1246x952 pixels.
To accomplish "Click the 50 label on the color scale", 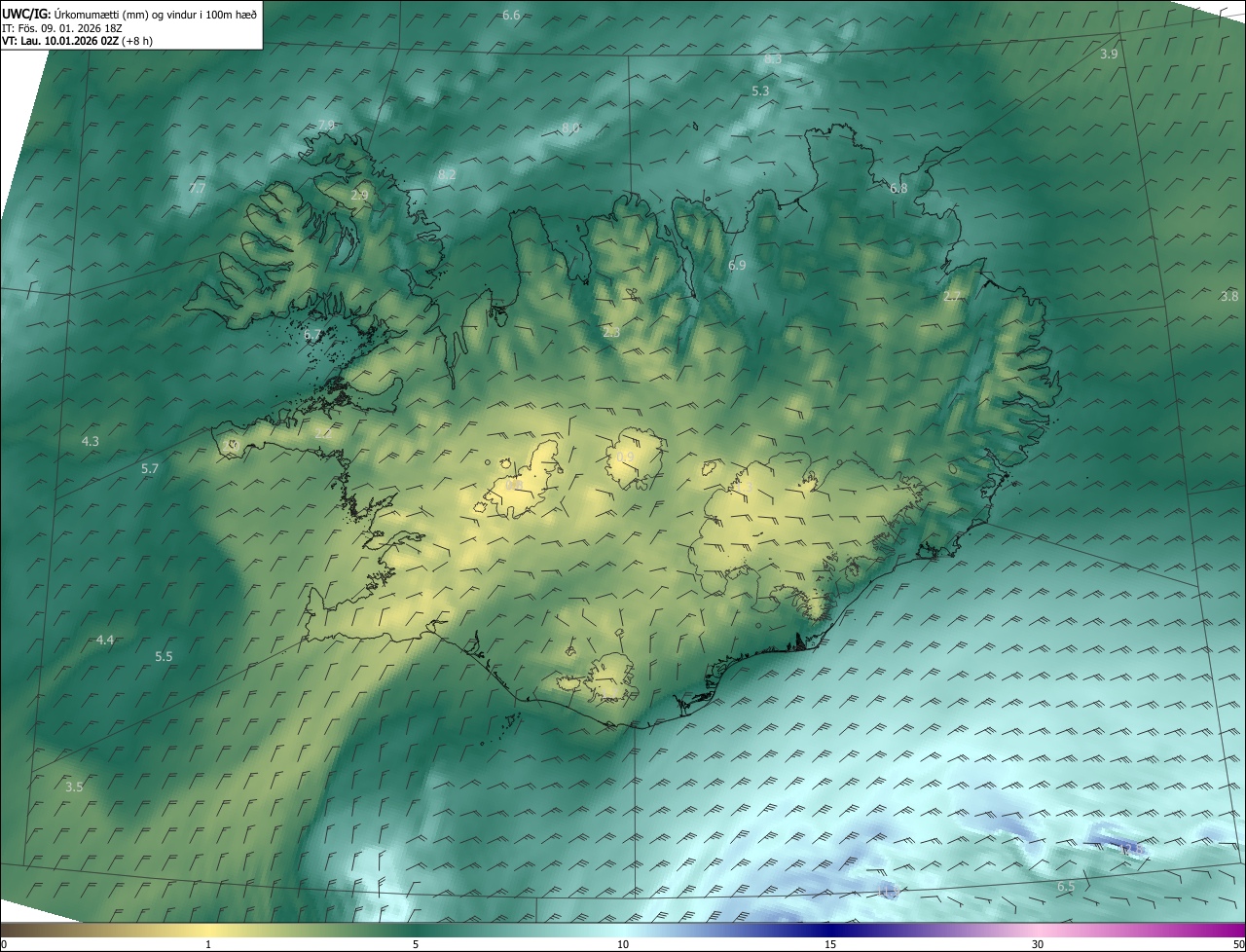I will click(1238, 945).
